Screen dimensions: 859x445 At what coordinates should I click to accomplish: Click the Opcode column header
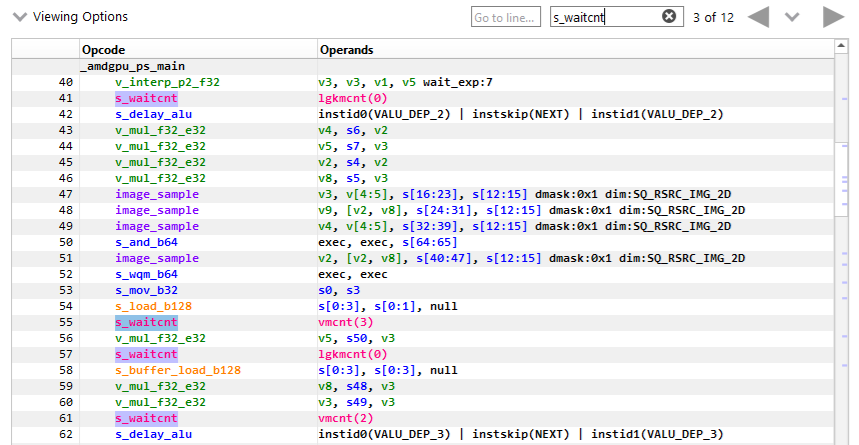click(x=104, y=49)
